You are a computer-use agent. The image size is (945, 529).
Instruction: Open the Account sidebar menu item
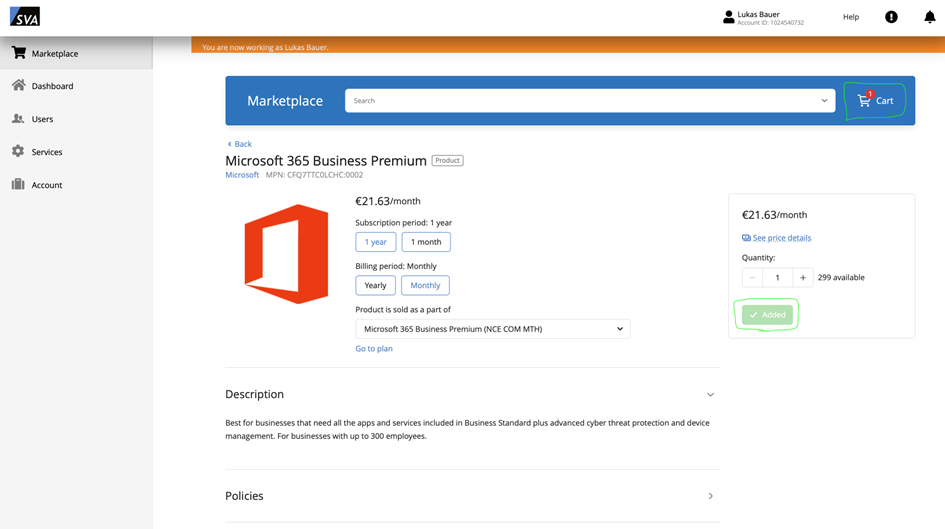(x=46, y=185)
